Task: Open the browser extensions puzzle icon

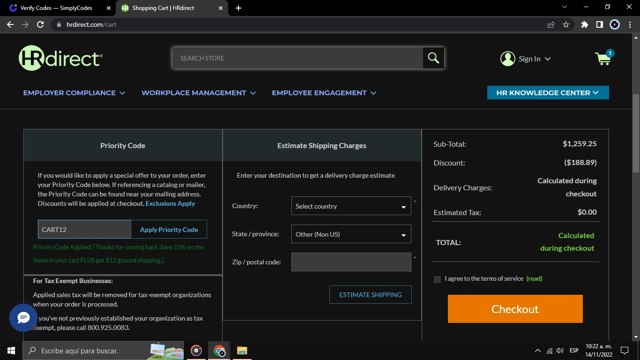Action: (584, 24)
